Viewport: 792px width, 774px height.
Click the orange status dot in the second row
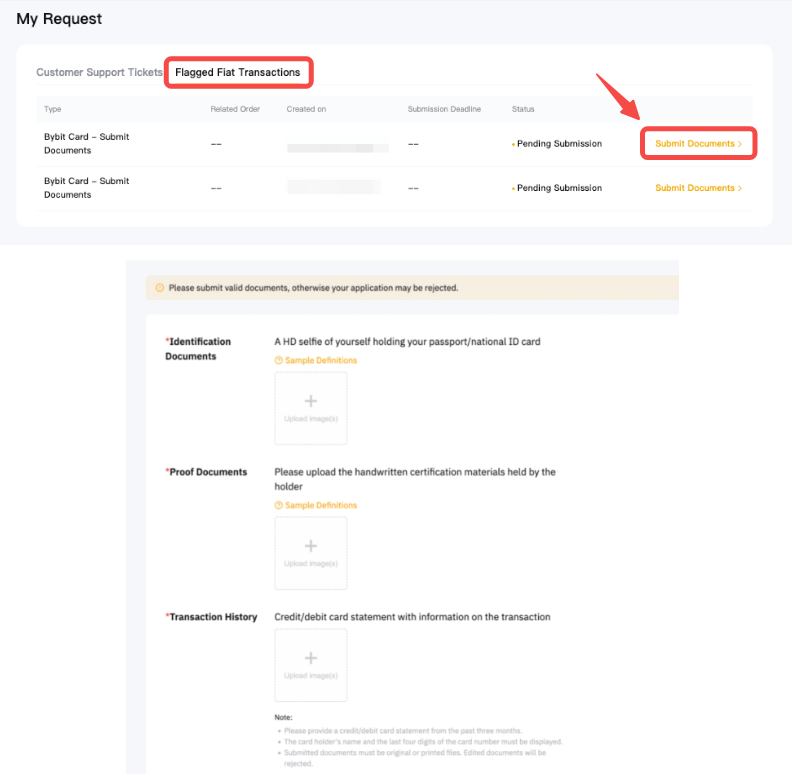click(514, 189)
